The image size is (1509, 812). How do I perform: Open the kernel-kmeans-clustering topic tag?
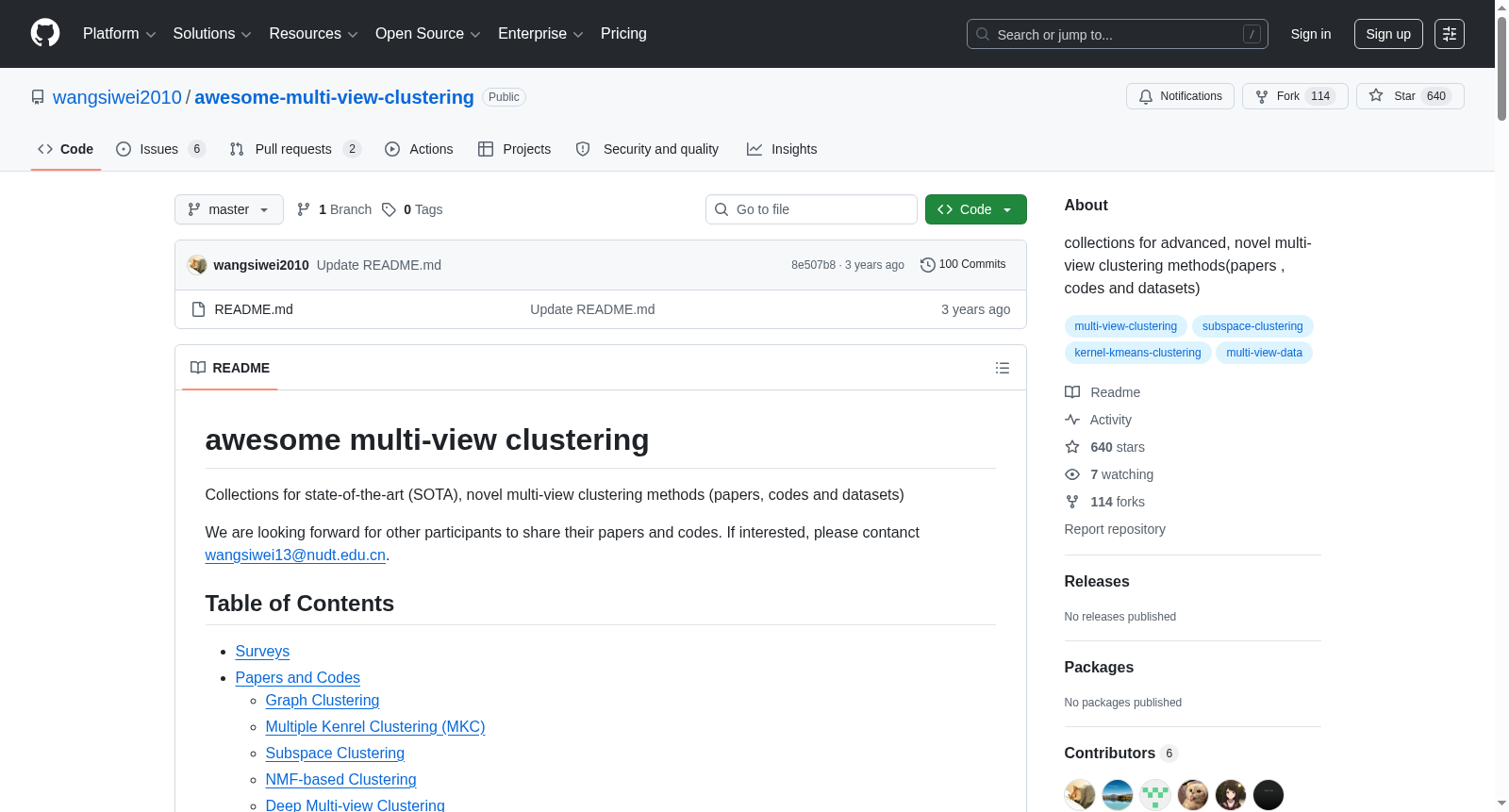pyautogui.click(x=1137, y=353)
